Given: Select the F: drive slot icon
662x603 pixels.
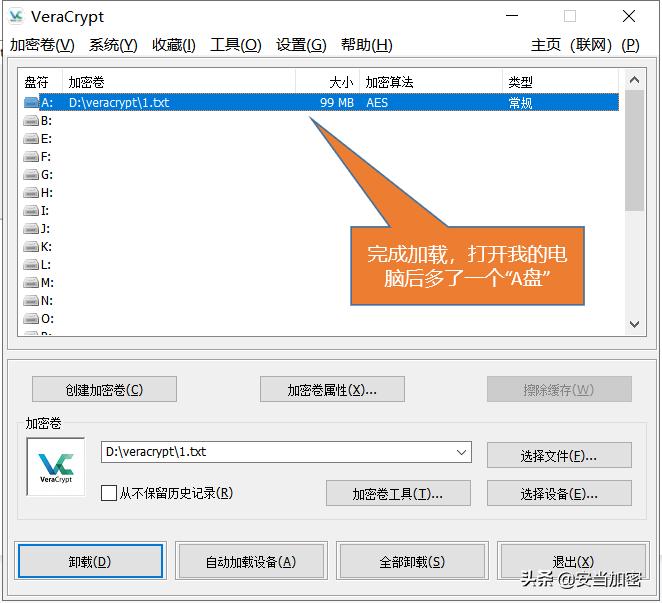Looking at the screenshot, I should coord(31,157).
